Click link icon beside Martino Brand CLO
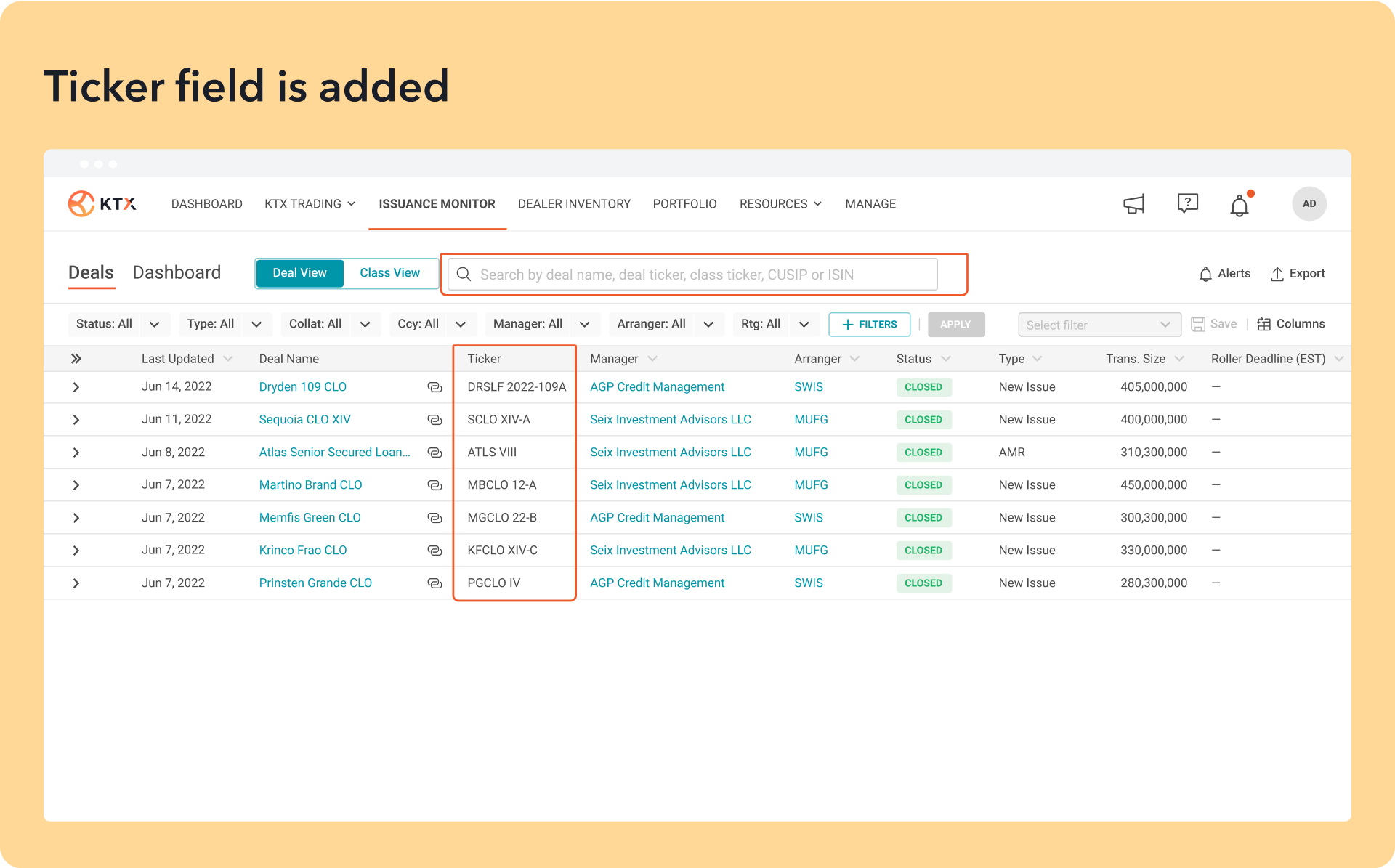The image size is (1395, 868). [x=434, y=485]
